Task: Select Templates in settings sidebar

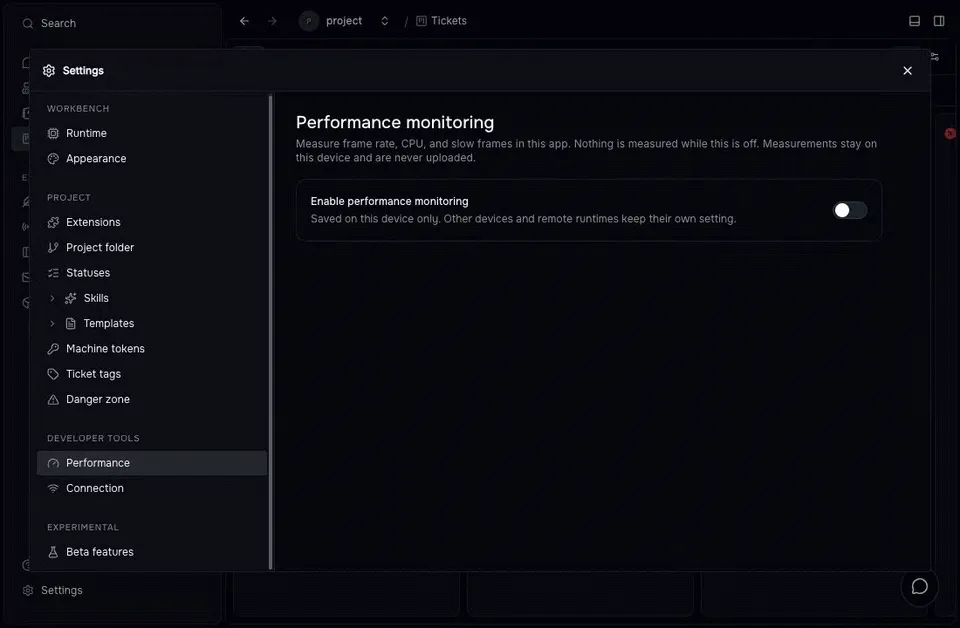Action: (x=109, y=323)
